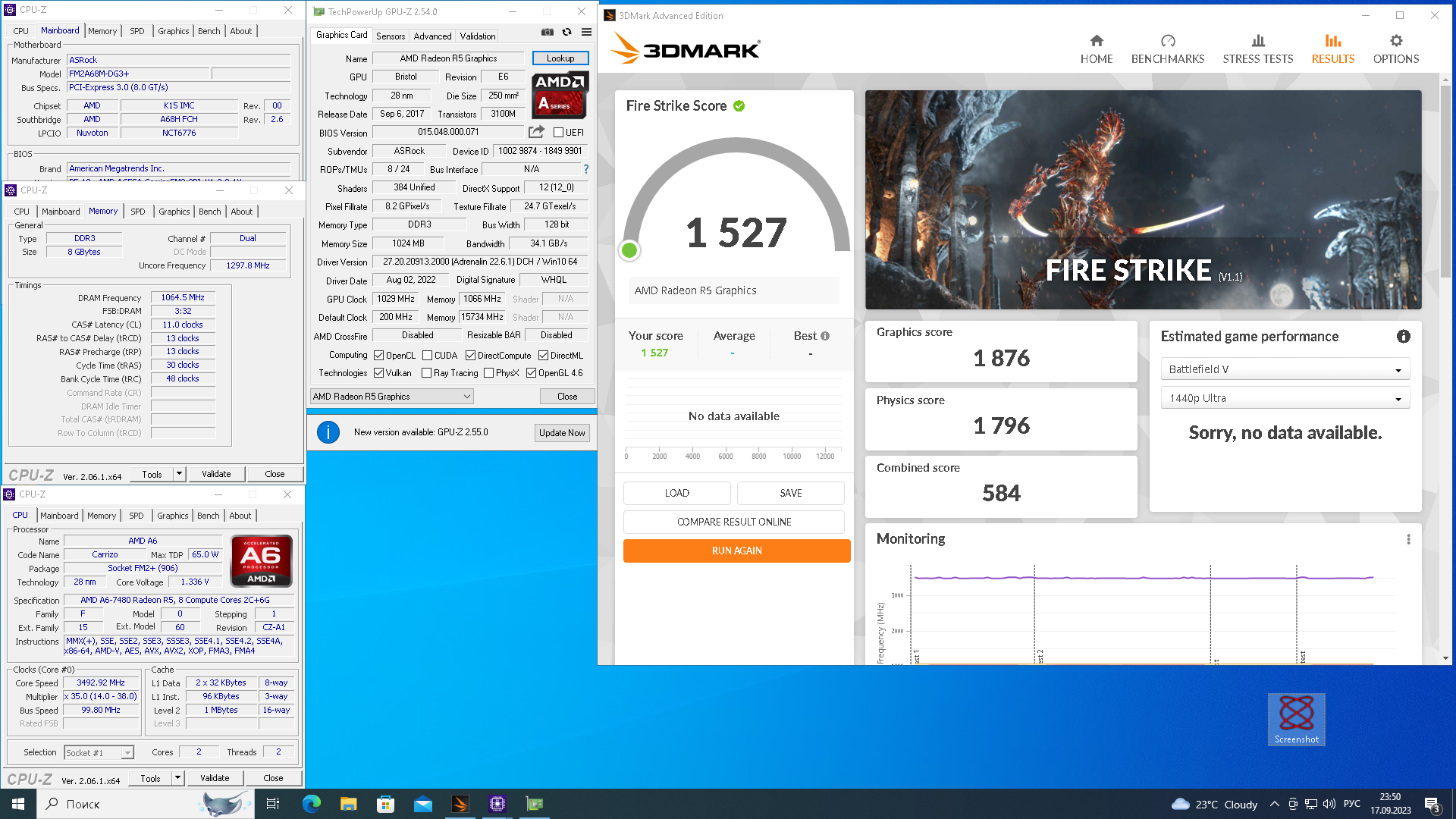Screen dimensions: 1456x819
Task: Open the 3DMark HOME section
Action: point(1097,49)
